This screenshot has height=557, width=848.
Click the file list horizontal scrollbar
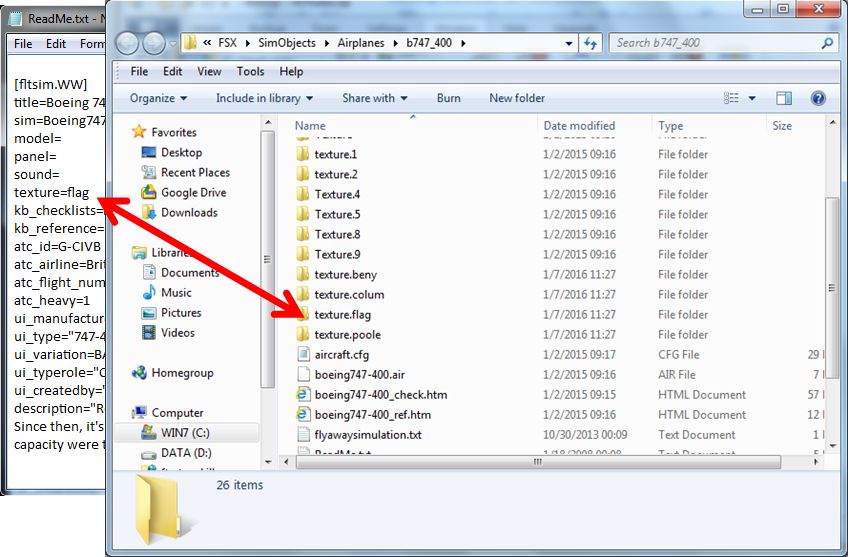click(x=538, y=462)
